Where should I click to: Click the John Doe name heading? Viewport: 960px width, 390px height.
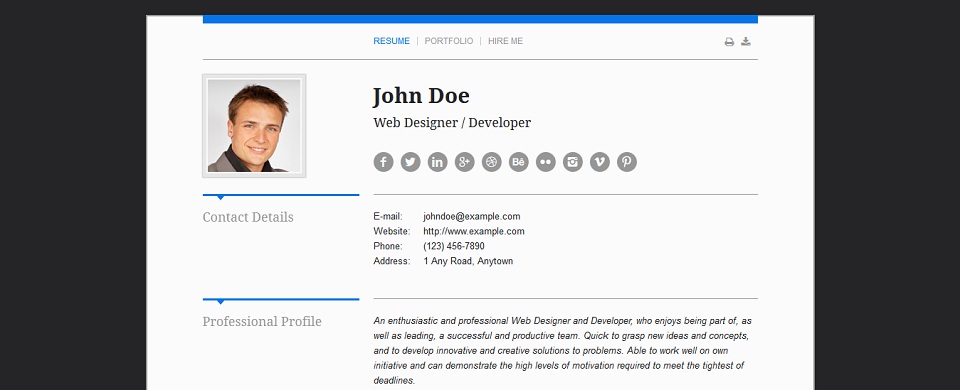tap(421, 96)
